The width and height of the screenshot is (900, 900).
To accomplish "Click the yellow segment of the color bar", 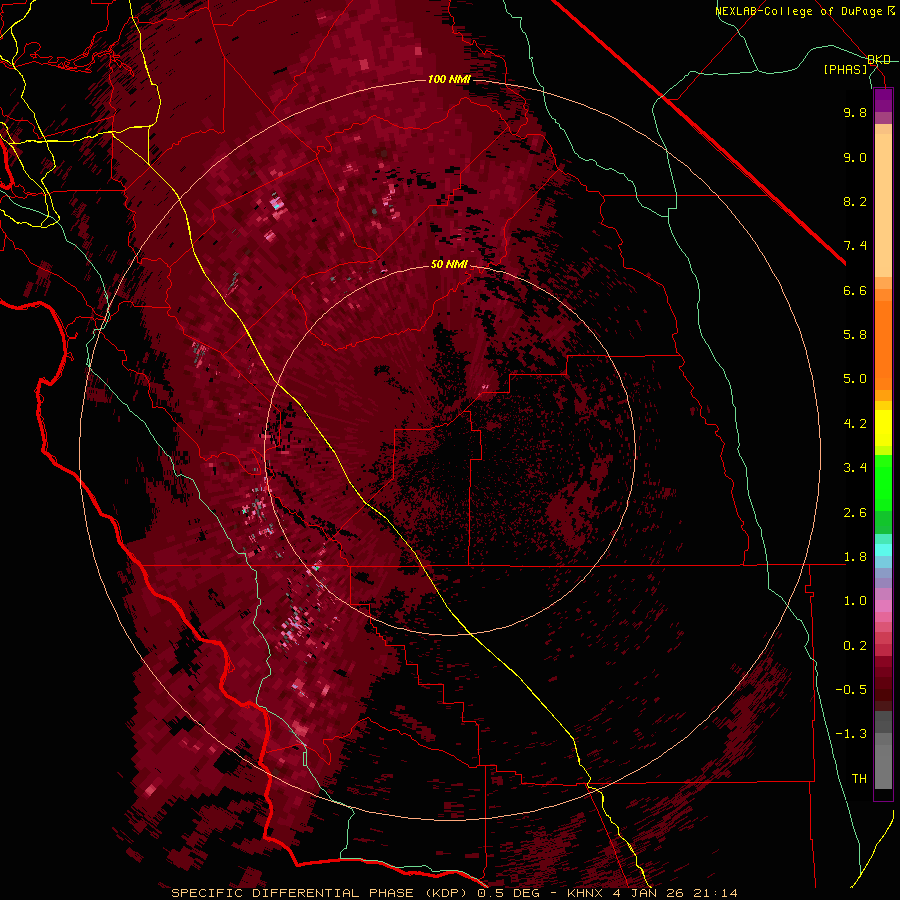I will tap(883, 428).
